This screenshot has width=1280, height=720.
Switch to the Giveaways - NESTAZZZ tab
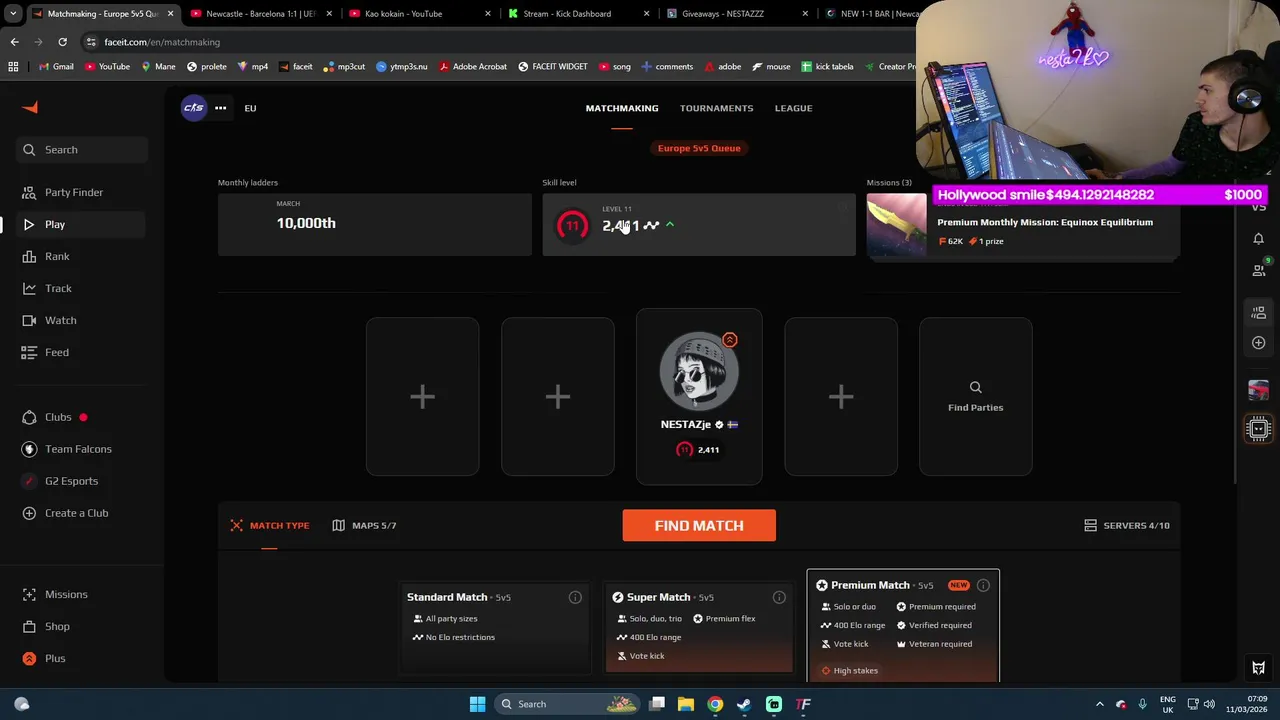pos(735,14)
